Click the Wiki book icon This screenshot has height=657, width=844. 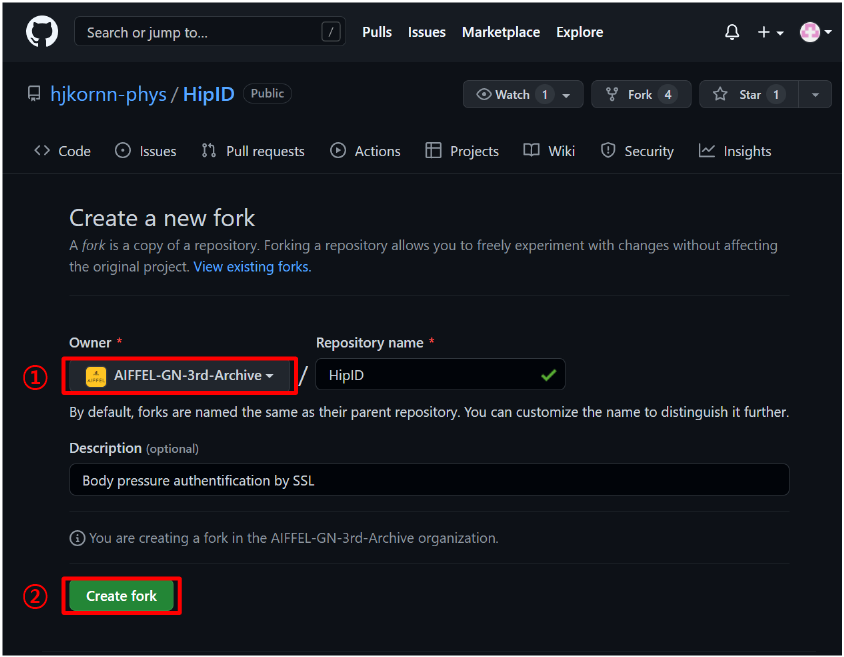tap(531, 150)
